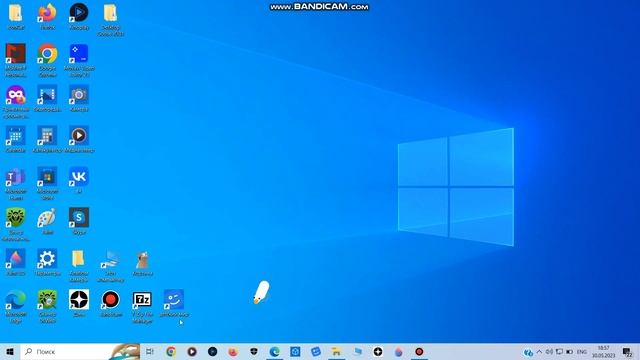Expand the hidden tray icons chevron

[x=539, y=351]
